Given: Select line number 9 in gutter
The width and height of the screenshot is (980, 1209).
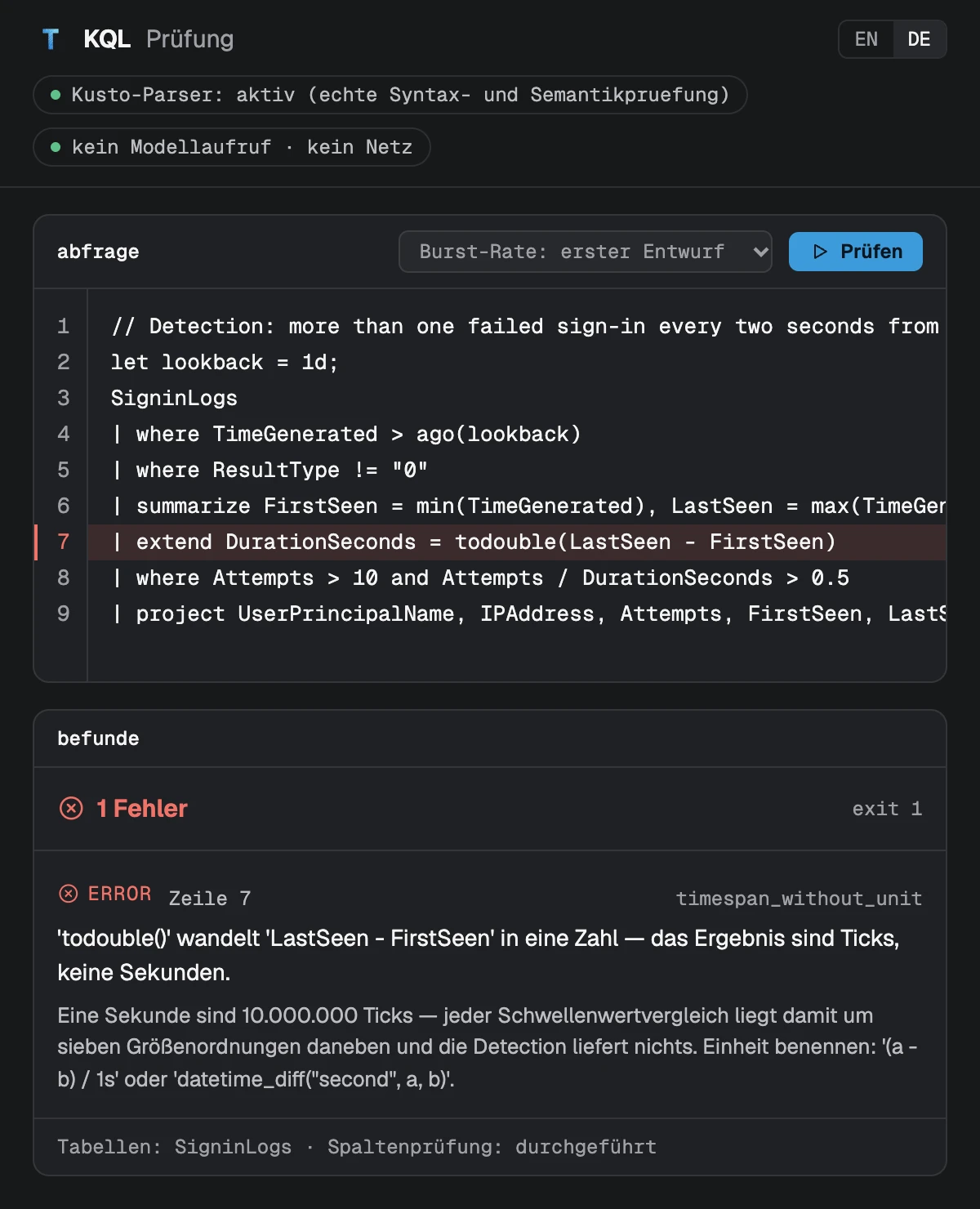Looking at the screenshot, I should pos(64,613).
